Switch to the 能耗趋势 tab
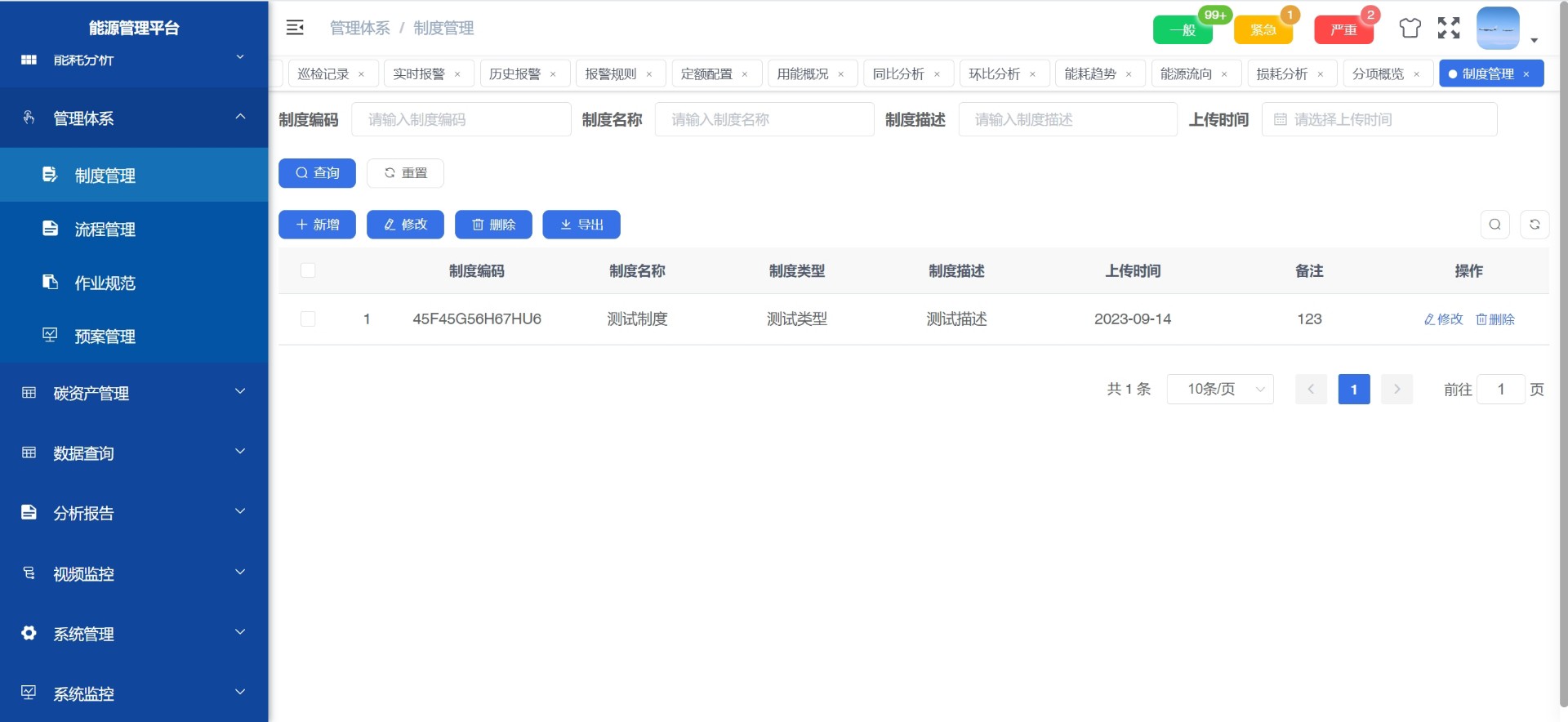 click(1089, 74)
